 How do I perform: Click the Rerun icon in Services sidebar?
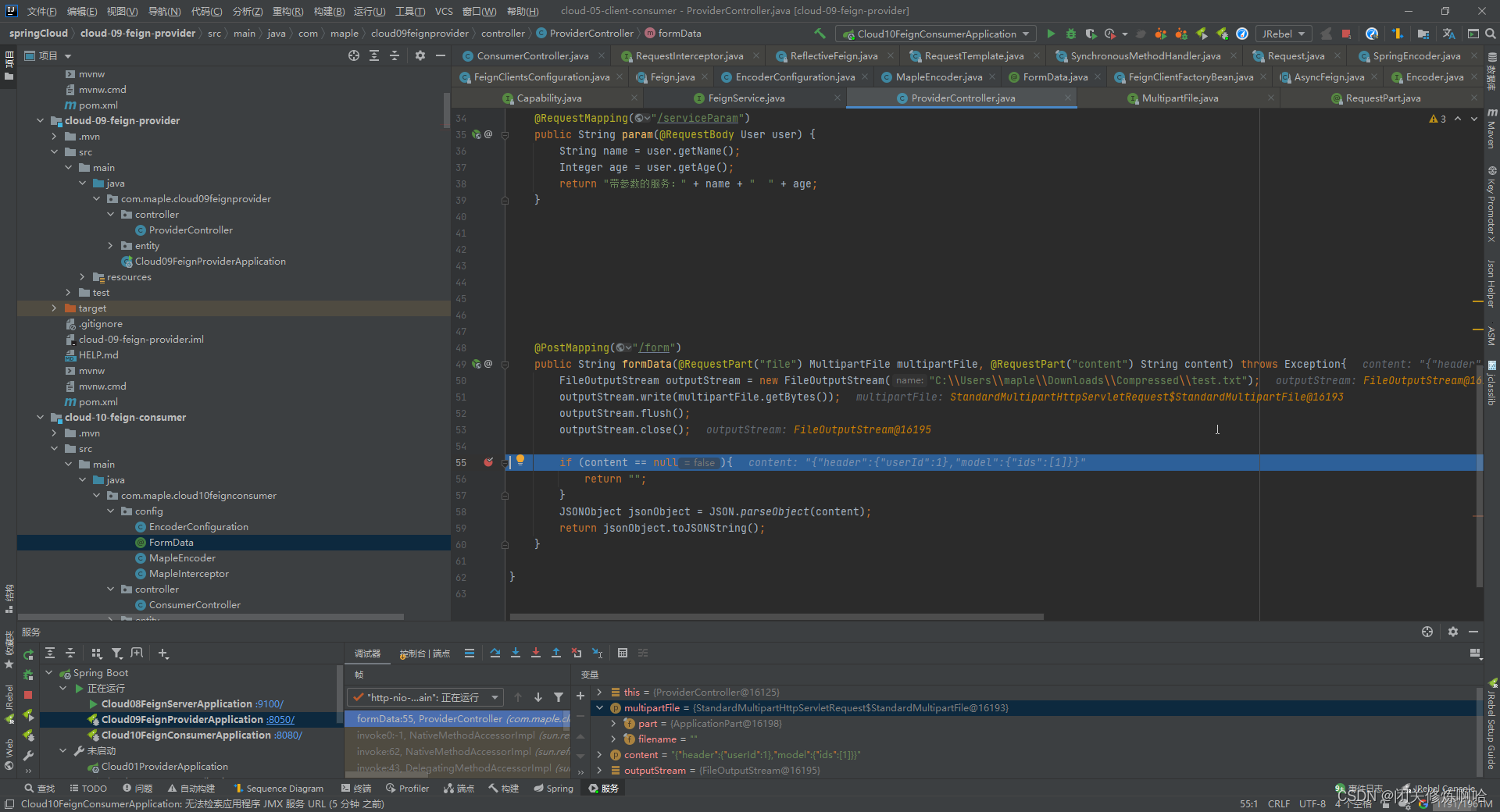click(x=28, y=654)
